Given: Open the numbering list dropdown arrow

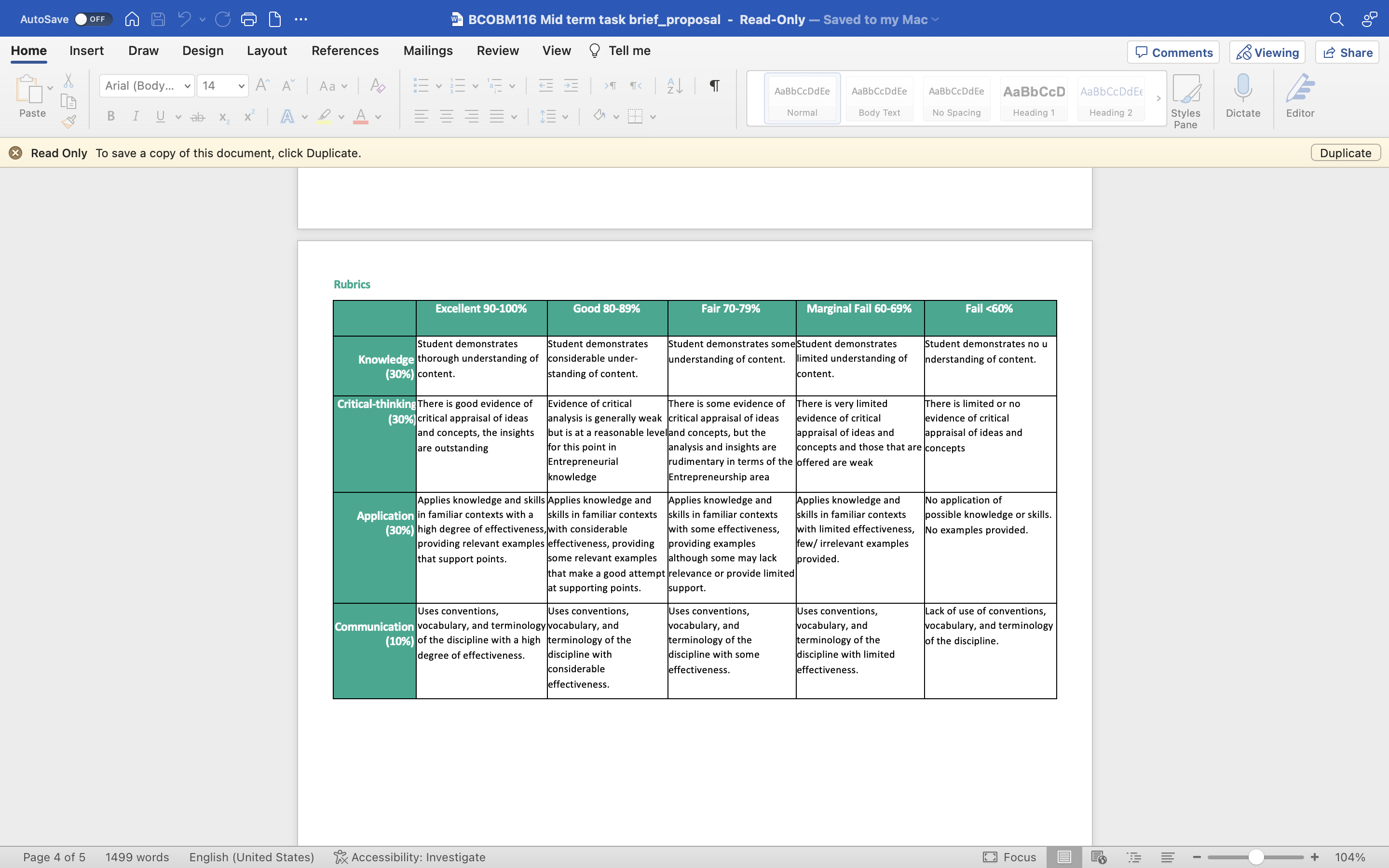Looking at the screenshot, I should (475, 86).
